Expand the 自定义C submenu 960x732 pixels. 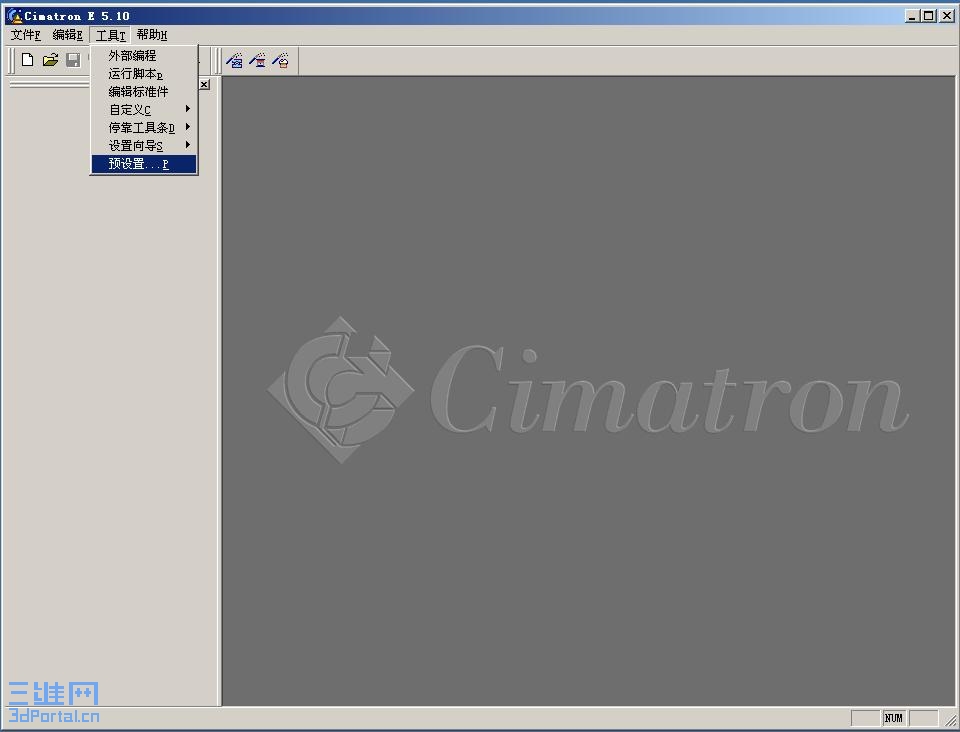coord(144,110)
